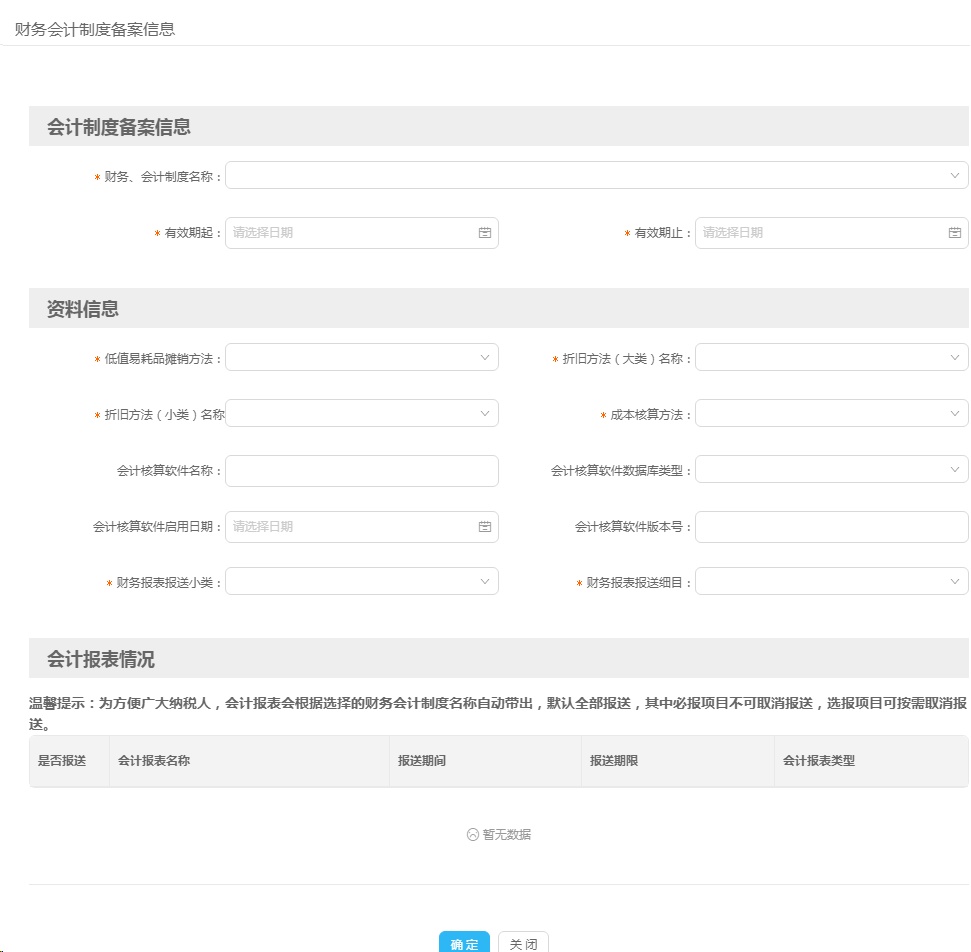Screen dimensions: 971x952
Task: Expand 财务报表报送小类 dropdown
Action: (361, 582)
